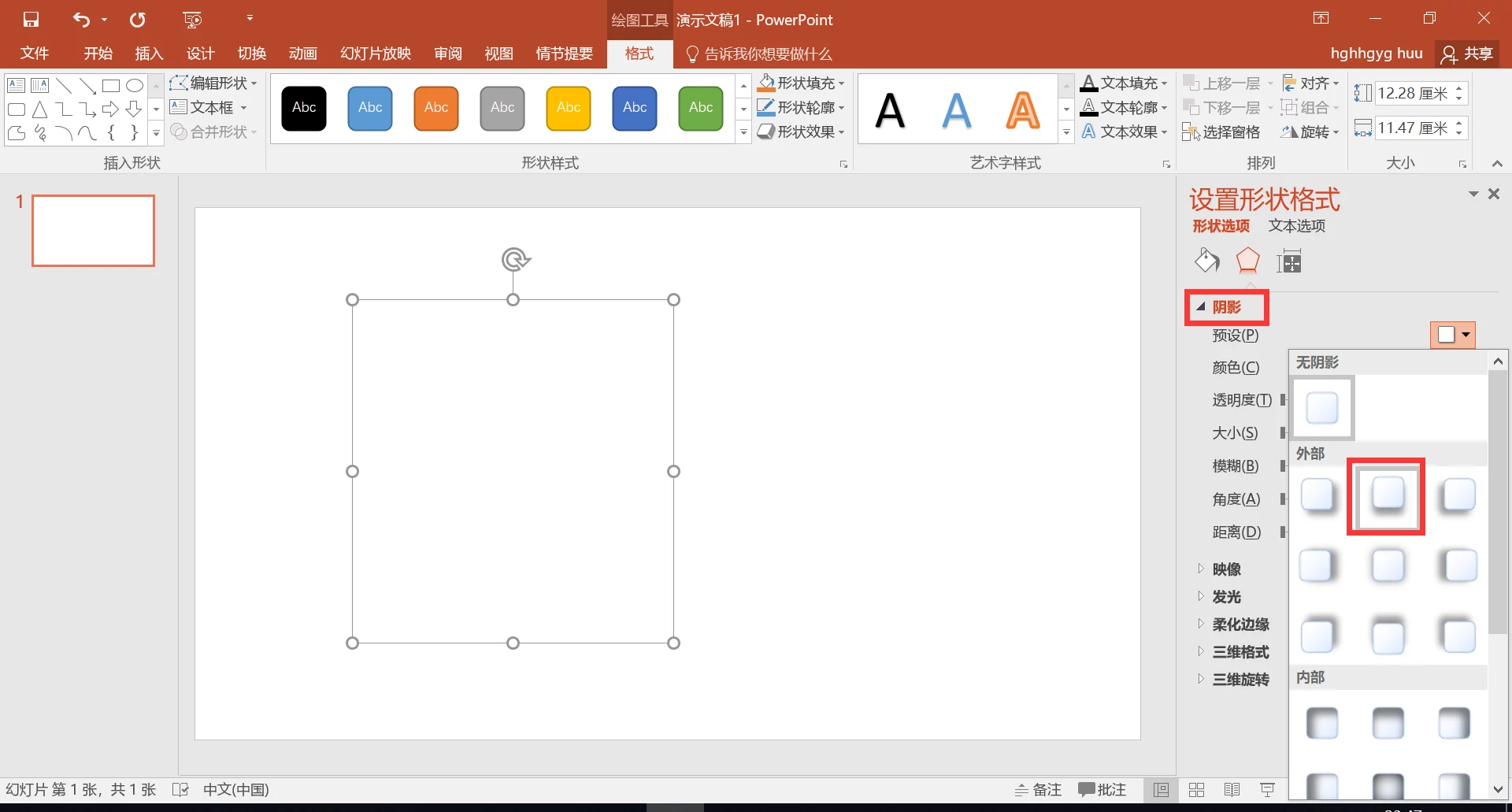1512x812 pixels.
Task: Choose plain black WordArt A style
Action: (891, 109)
